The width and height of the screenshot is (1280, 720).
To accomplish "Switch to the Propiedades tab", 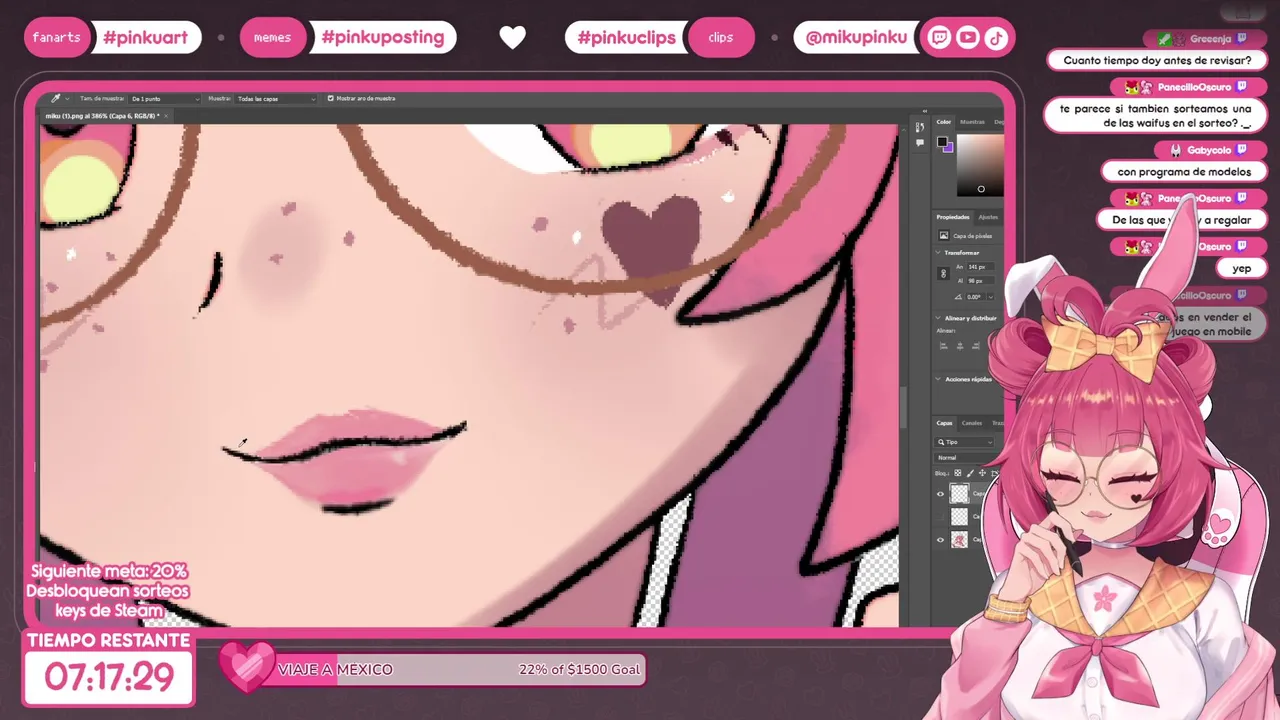I will click(953, 217).
